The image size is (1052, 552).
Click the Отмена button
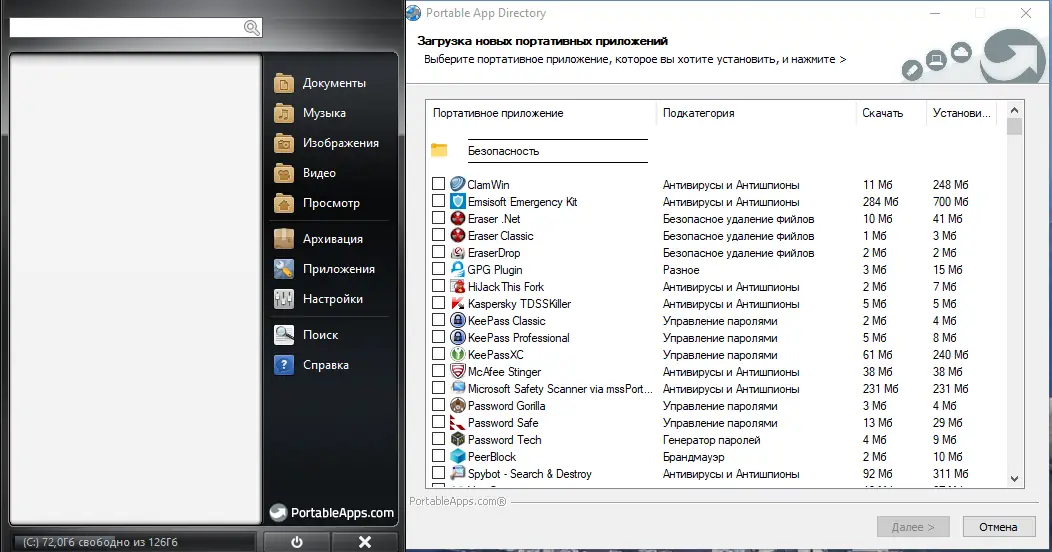pyautogui.click(x=998, y=527)
